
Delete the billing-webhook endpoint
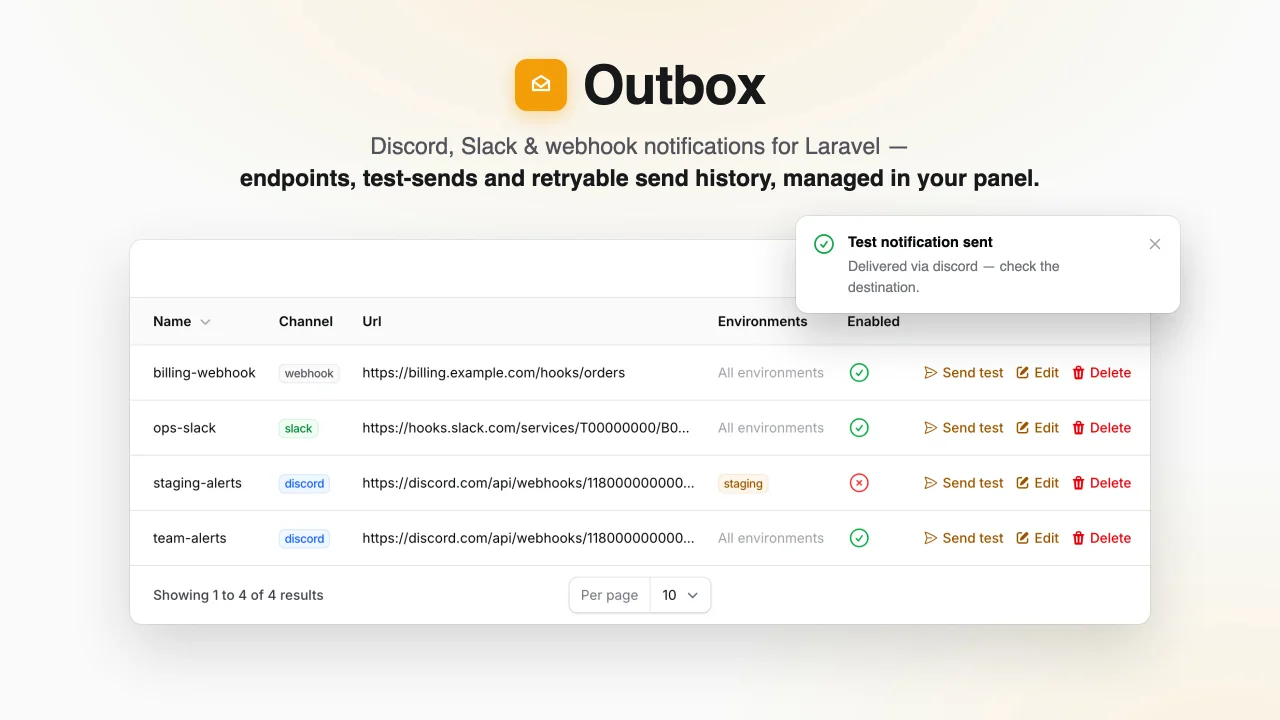[x=1102, y=373]
